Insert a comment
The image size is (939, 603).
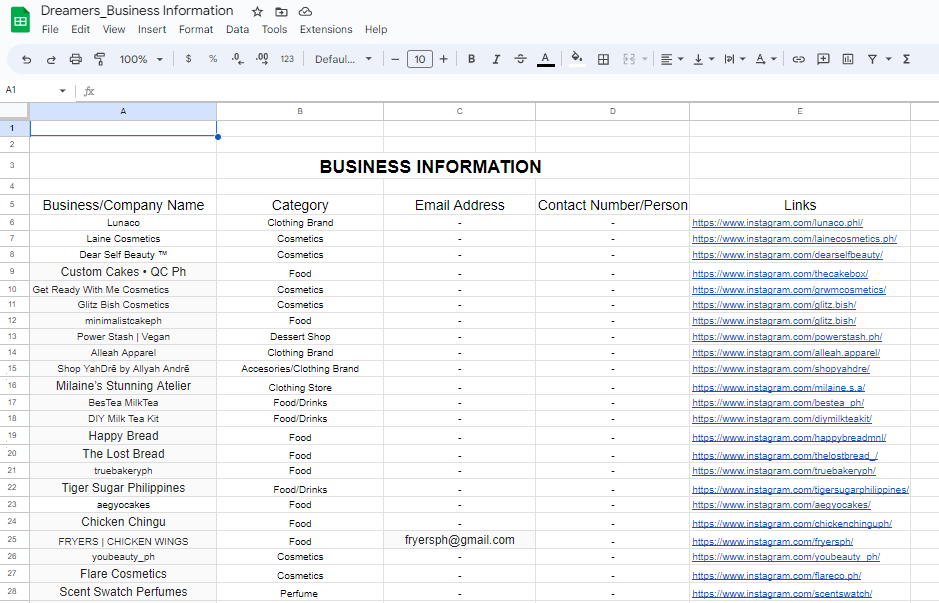tap(823, 59)
